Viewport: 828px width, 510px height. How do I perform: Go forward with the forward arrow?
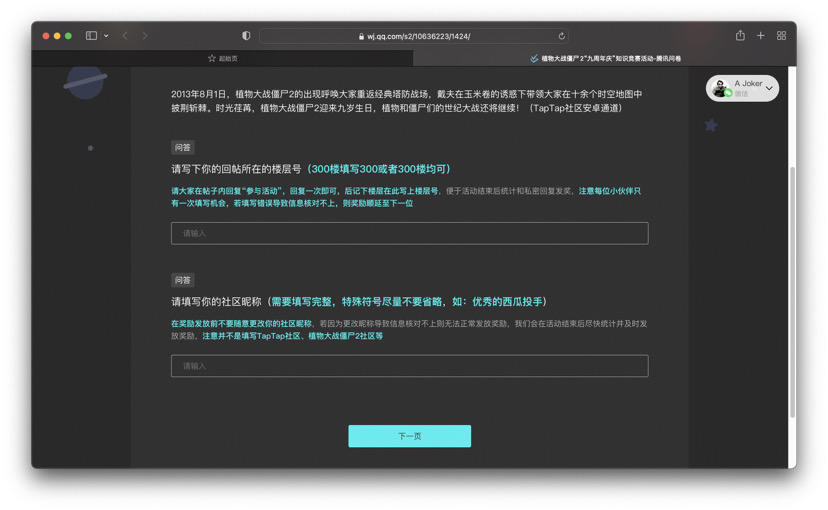click(x=145, y=36)
